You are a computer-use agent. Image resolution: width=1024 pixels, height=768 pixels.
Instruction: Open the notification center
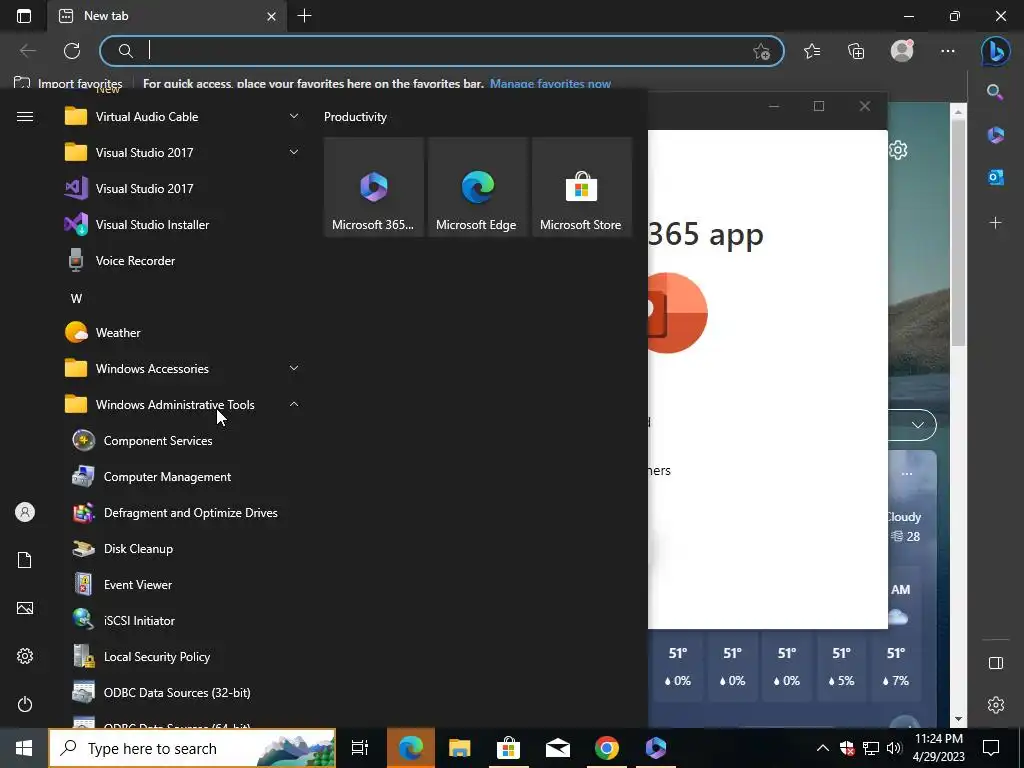(991, 748)
